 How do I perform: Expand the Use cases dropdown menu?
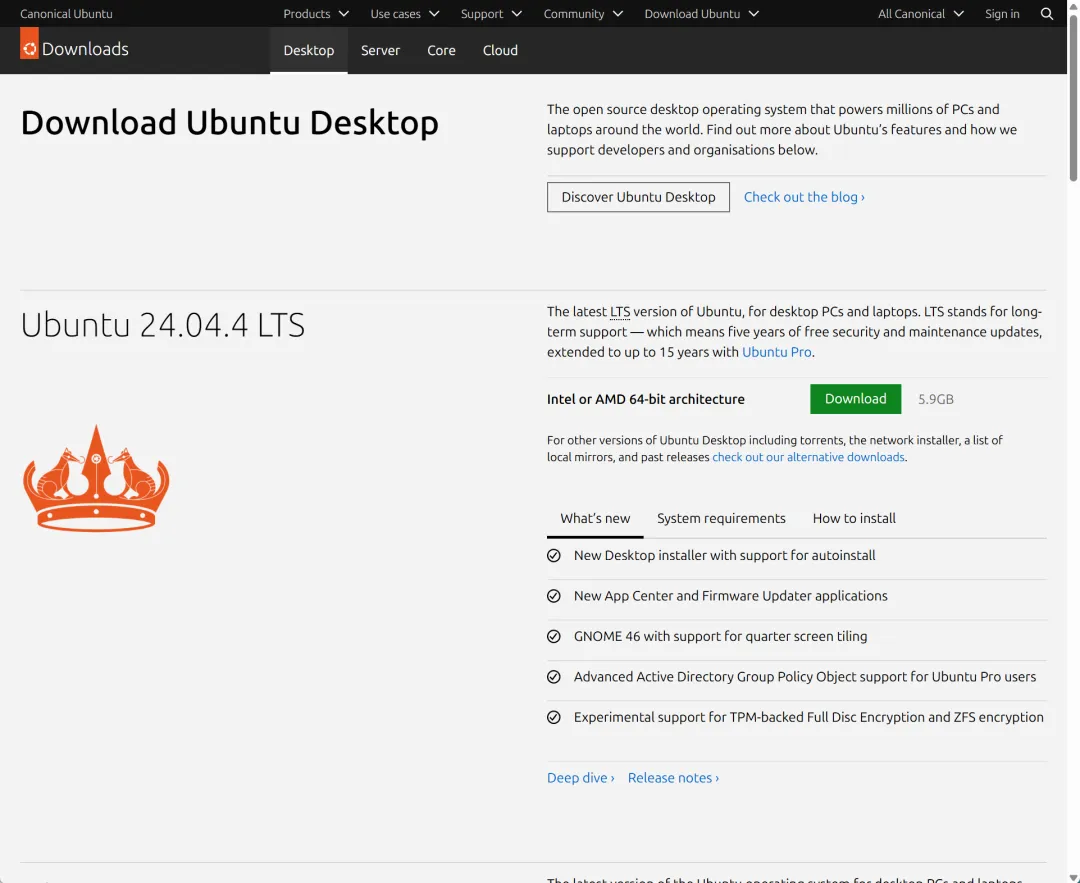tap(405, 14)
